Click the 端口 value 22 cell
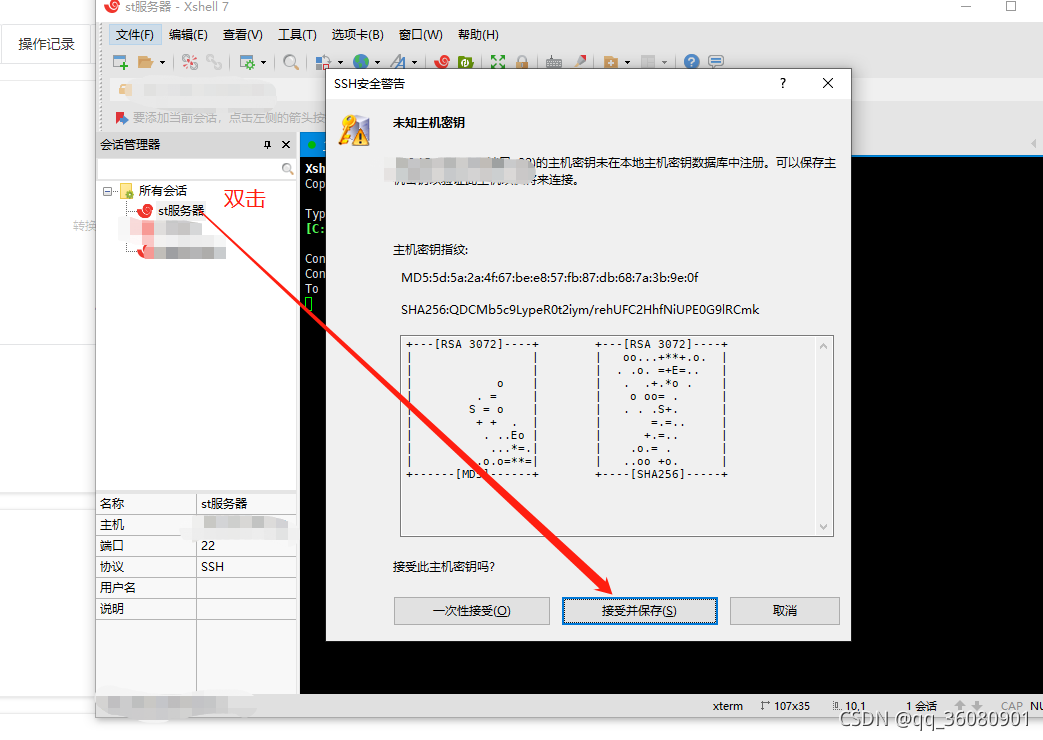This screenshot has height=740, width=1043. point(246,546)
